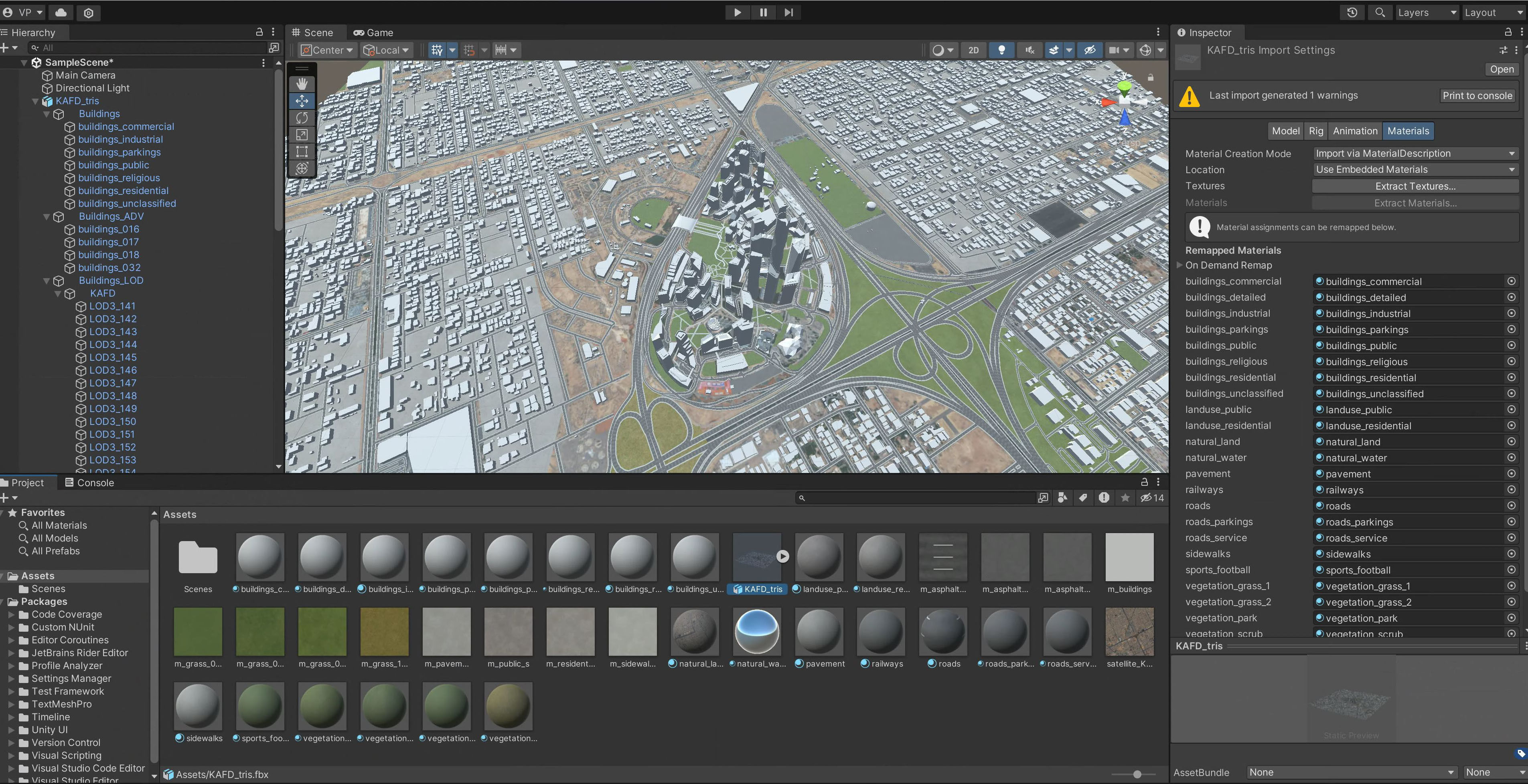Screen dimensions: 1528x784
Task: Click the Project search by label icon
Action: point(1083,497)
